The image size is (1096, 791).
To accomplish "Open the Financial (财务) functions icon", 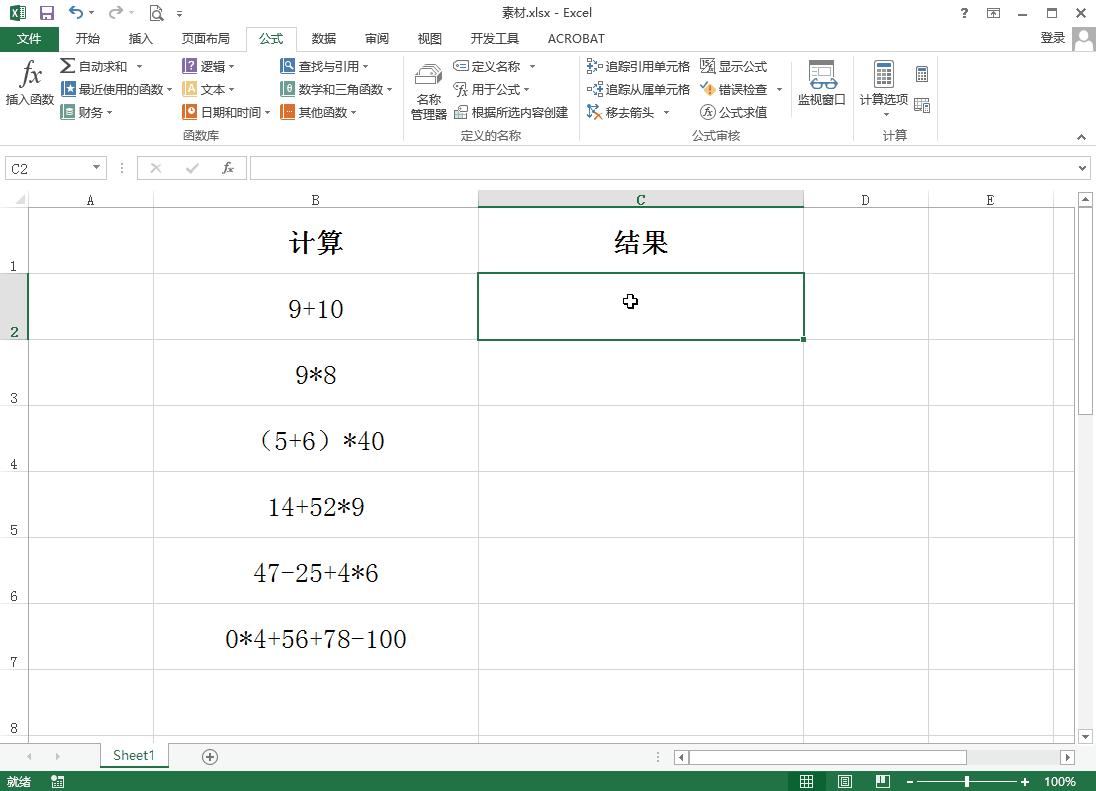I will 68,112.
